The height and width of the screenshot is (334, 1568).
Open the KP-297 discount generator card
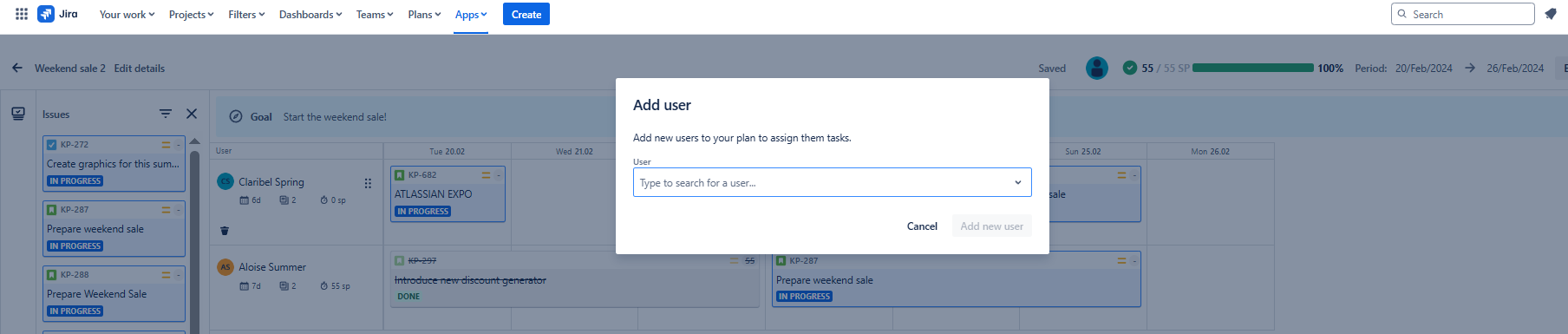click(575, 279)
